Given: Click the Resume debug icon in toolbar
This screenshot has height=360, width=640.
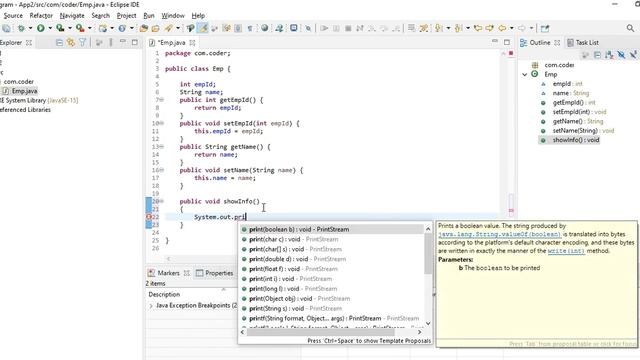Looking at the screenshot, I should point(324,28).
